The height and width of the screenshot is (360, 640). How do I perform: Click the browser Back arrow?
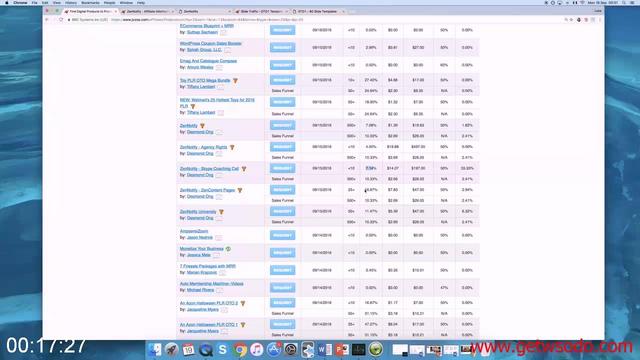pos(47,20)
